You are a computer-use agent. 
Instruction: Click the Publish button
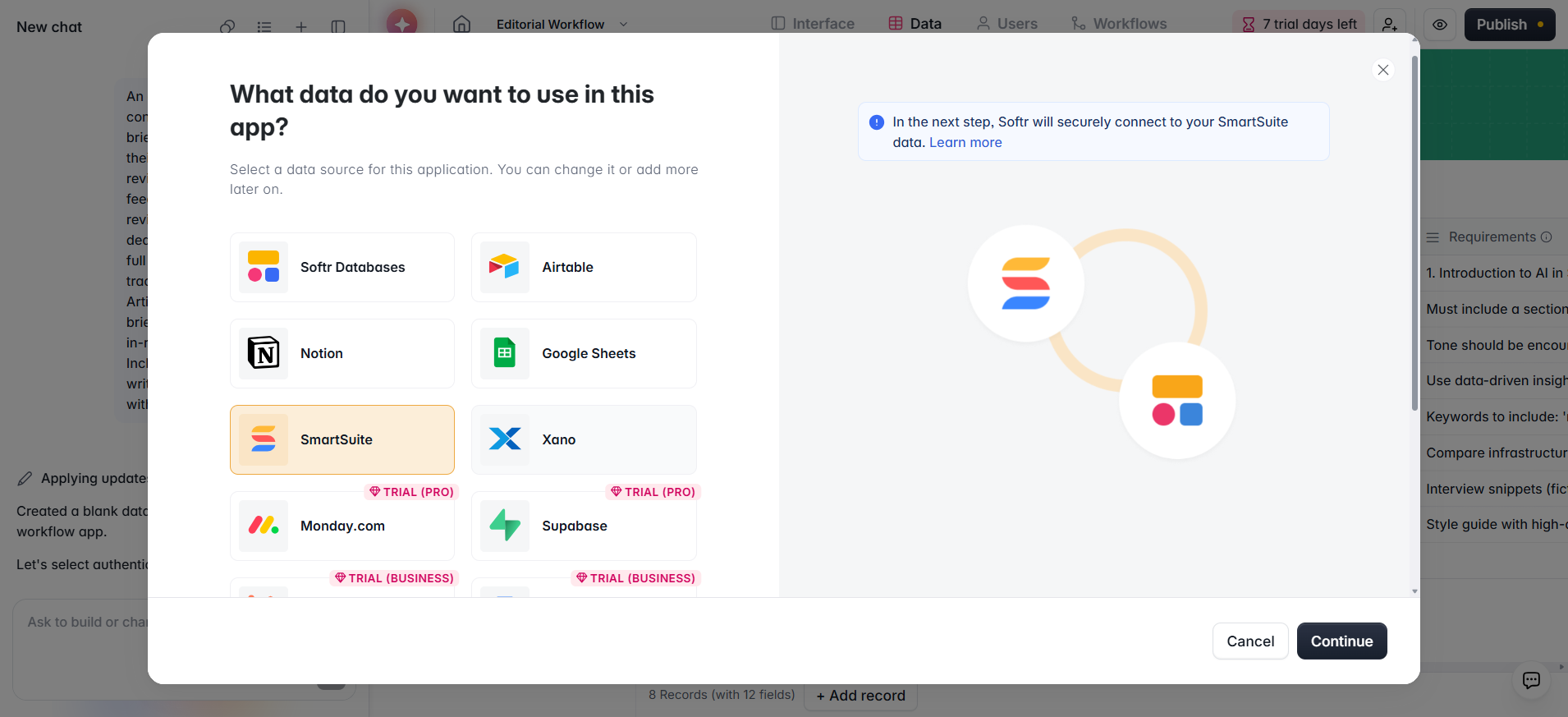pos(1510,25)
